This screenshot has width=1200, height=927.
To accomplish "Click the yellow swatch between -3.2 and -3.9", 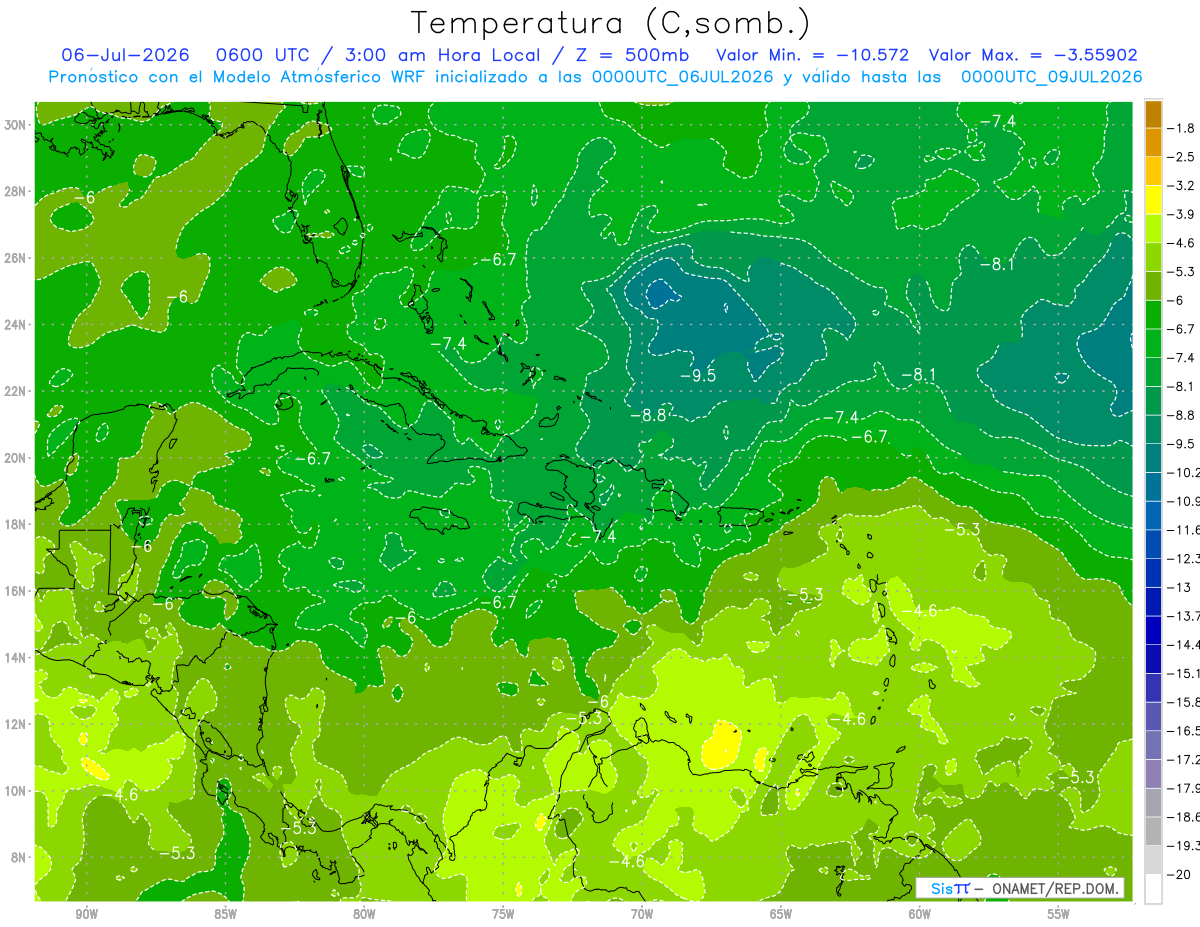I will pyautogui.click(x=1153, y=200).
